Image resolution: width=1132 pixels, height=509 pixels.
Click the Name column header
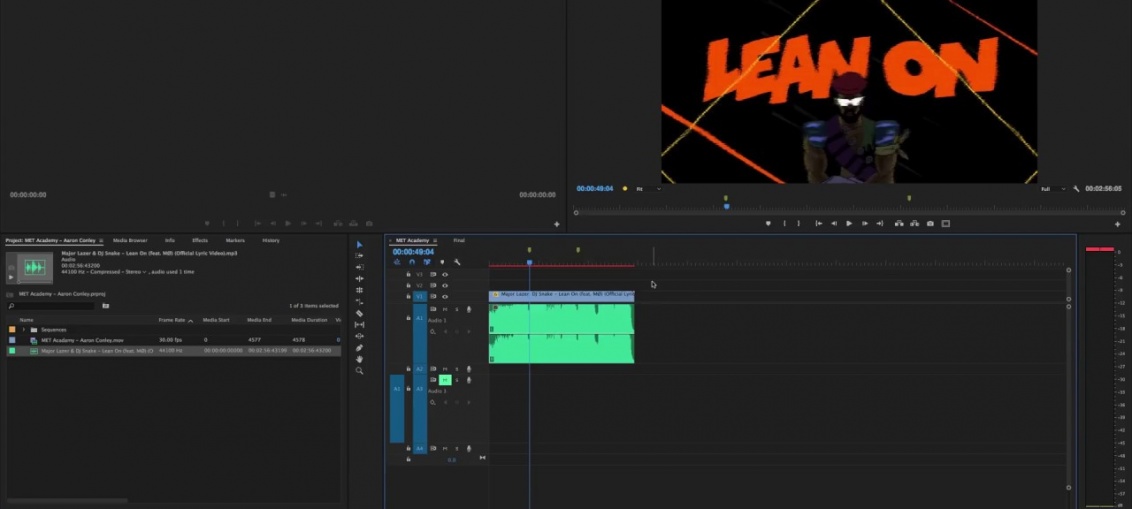(26, 320)
